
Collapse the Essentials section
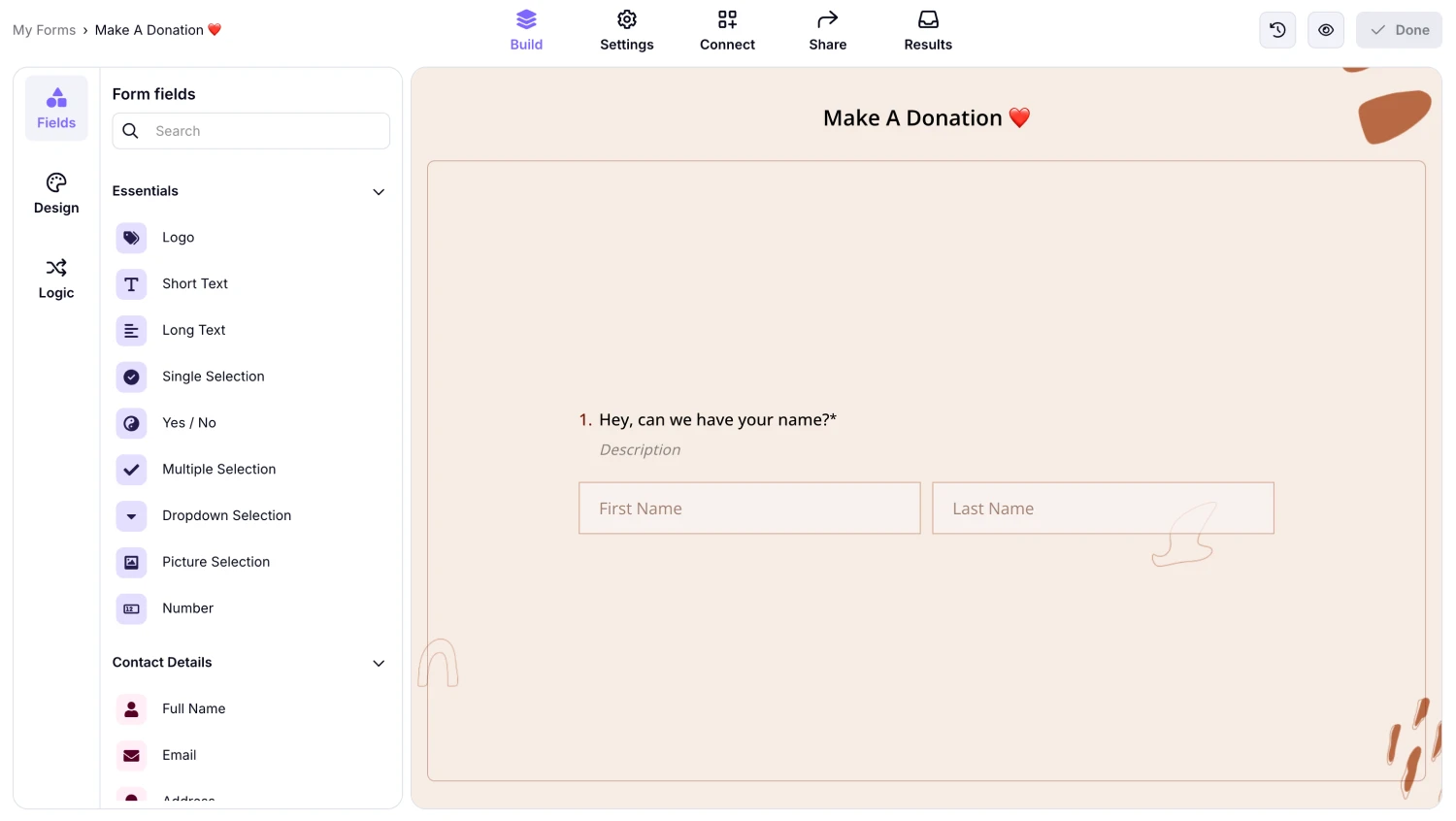pos(378,191)
